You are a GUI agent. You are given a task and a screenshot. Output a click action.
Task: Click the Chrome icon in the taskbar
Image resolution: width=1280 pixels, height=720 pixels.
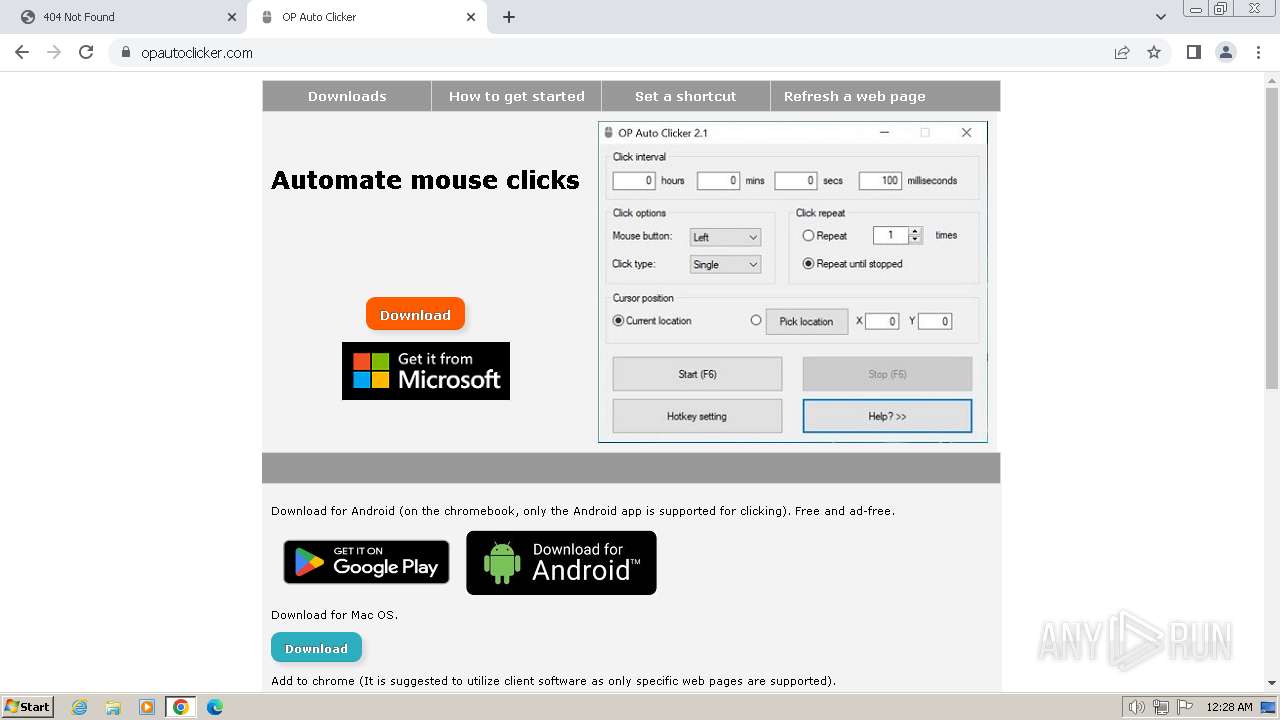click(181, 707)
